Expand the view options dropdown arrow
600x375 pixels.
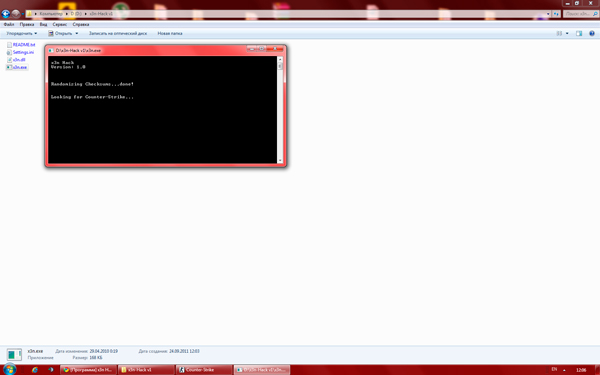pyautogui.click(x=567, y=34)
